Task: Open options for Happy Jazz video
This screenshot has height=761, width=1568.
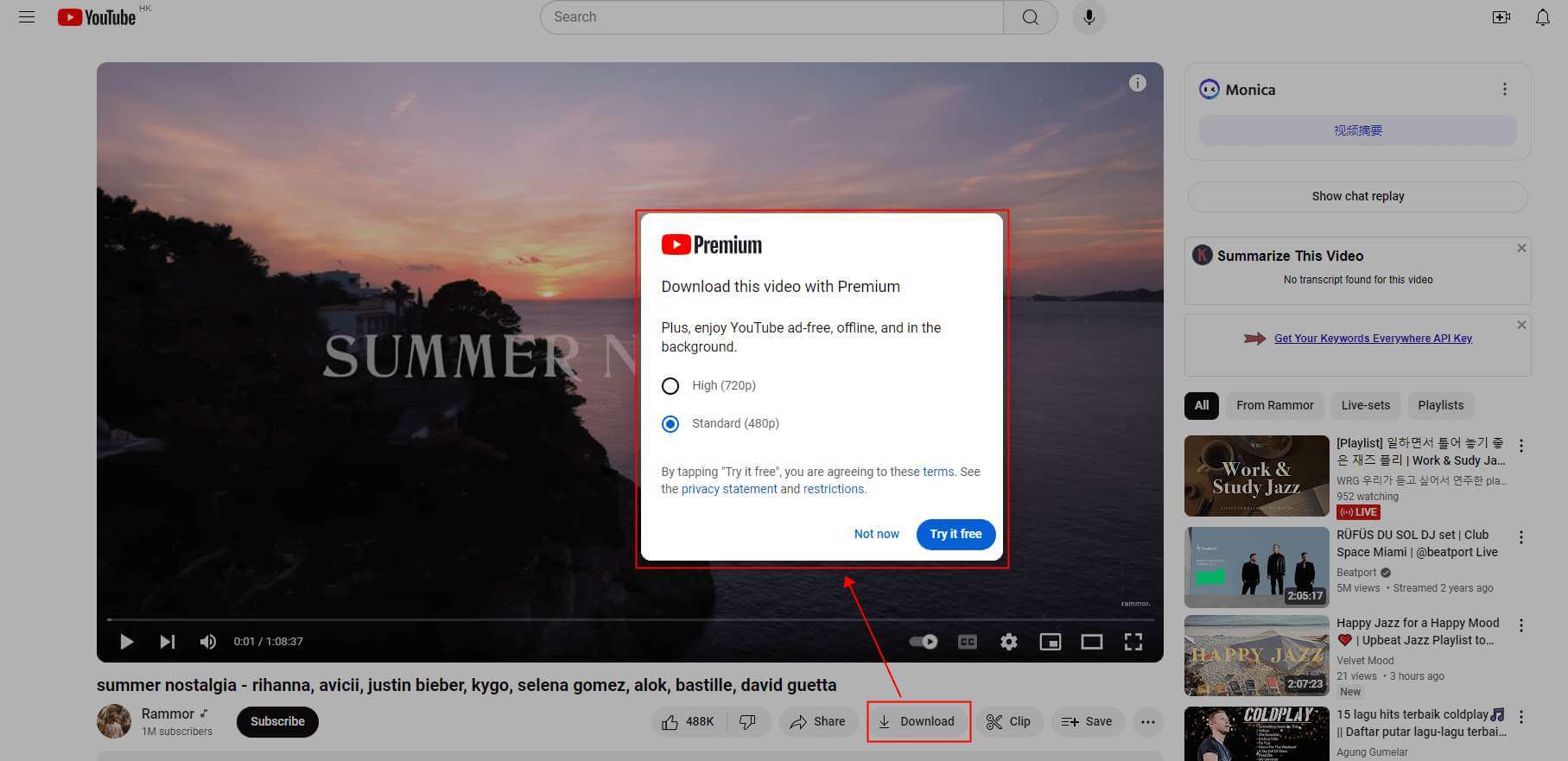Action: click(x=1520, y=626)
